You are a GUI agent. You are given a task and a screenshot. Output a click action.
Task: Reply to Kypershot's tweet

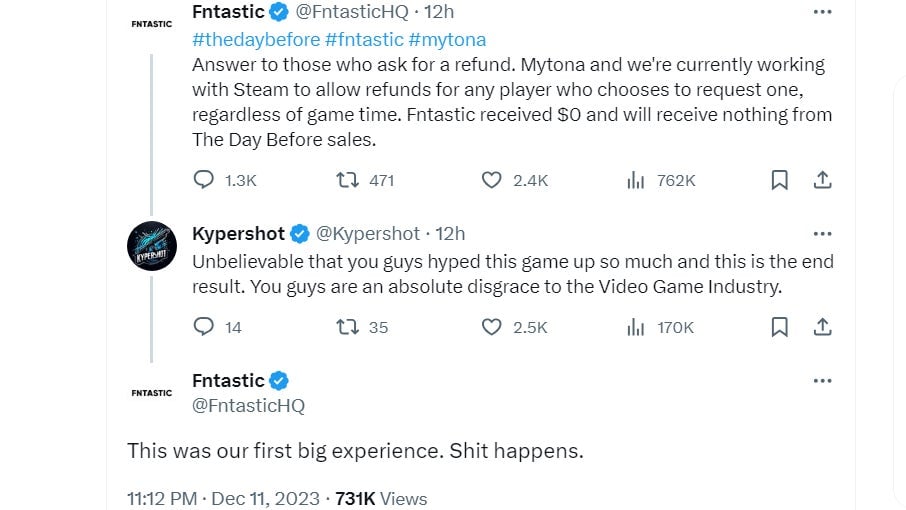[204, 327]
